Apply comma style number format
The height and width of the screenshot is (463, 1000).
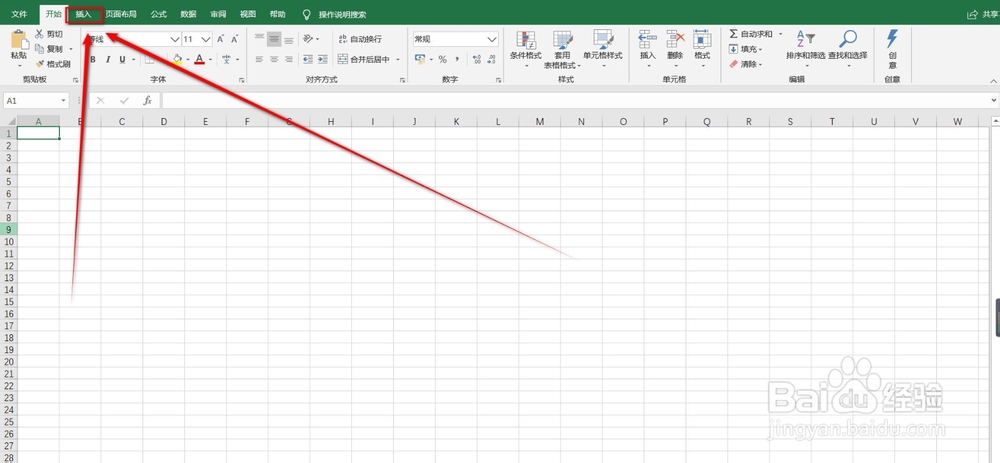pos(457,59)
